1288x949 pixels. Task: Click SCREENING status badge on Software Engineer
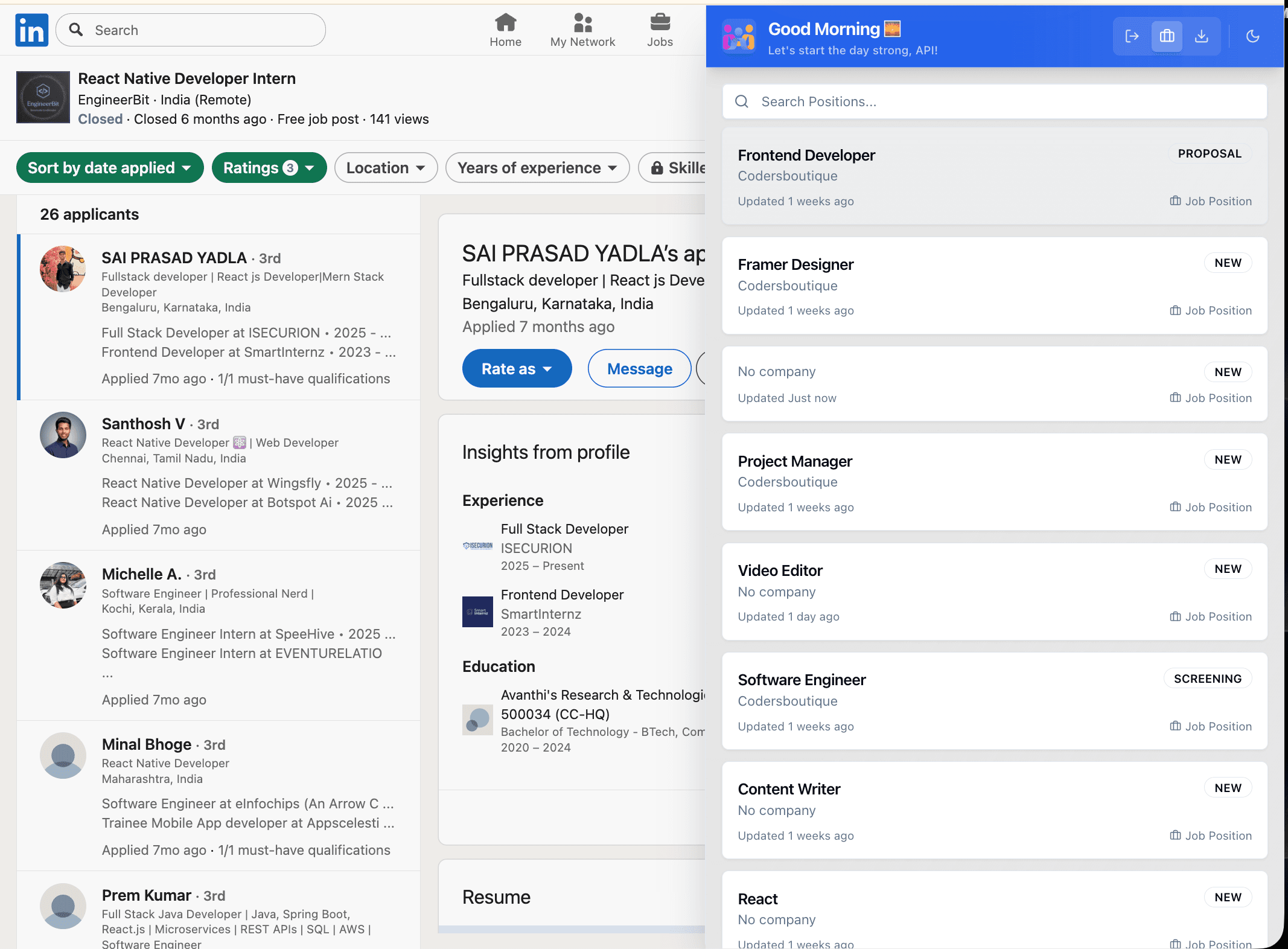pos(1208,679)
